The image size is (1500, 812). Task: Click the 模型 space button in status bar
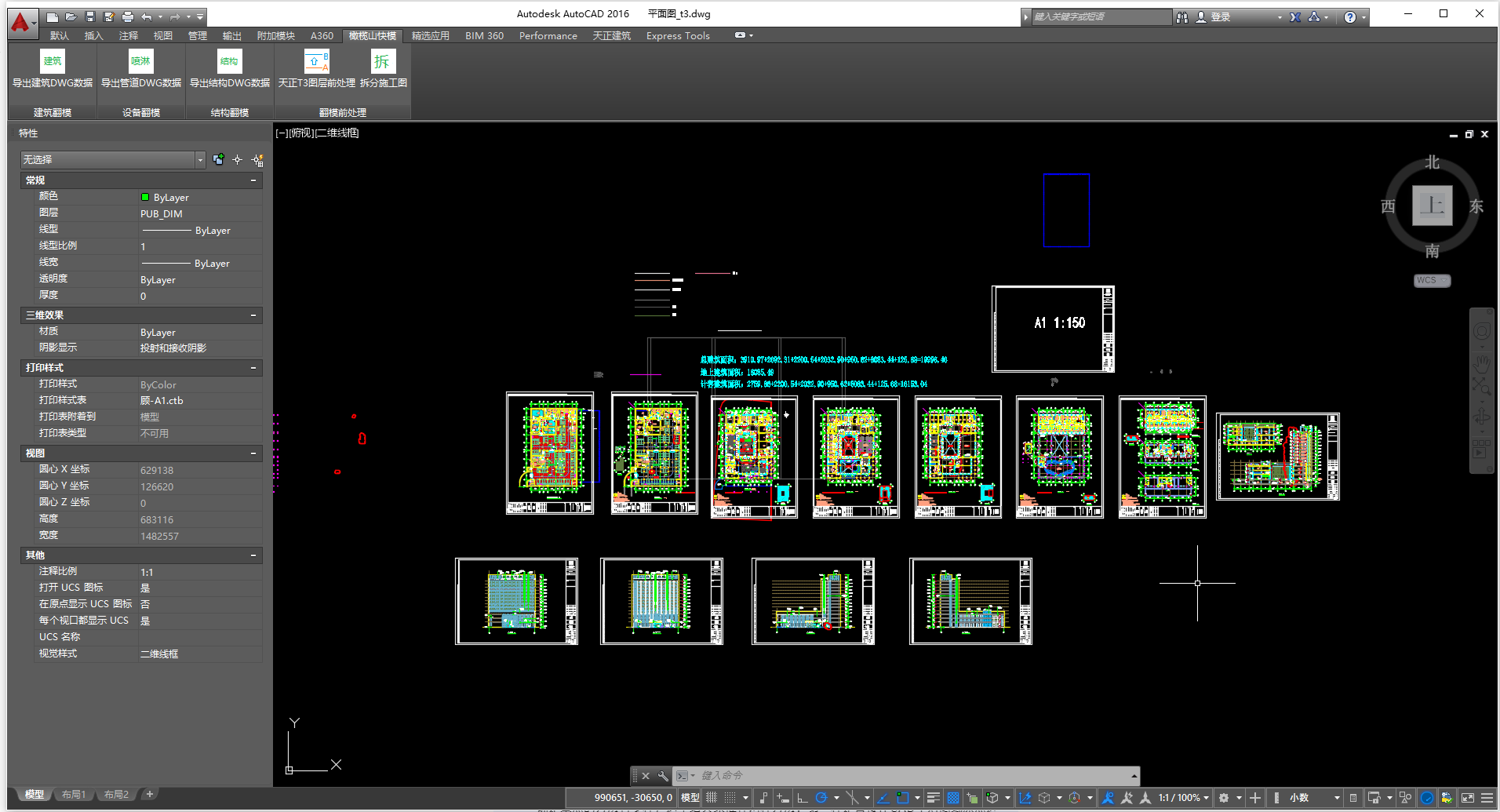(x=690, y=798)
